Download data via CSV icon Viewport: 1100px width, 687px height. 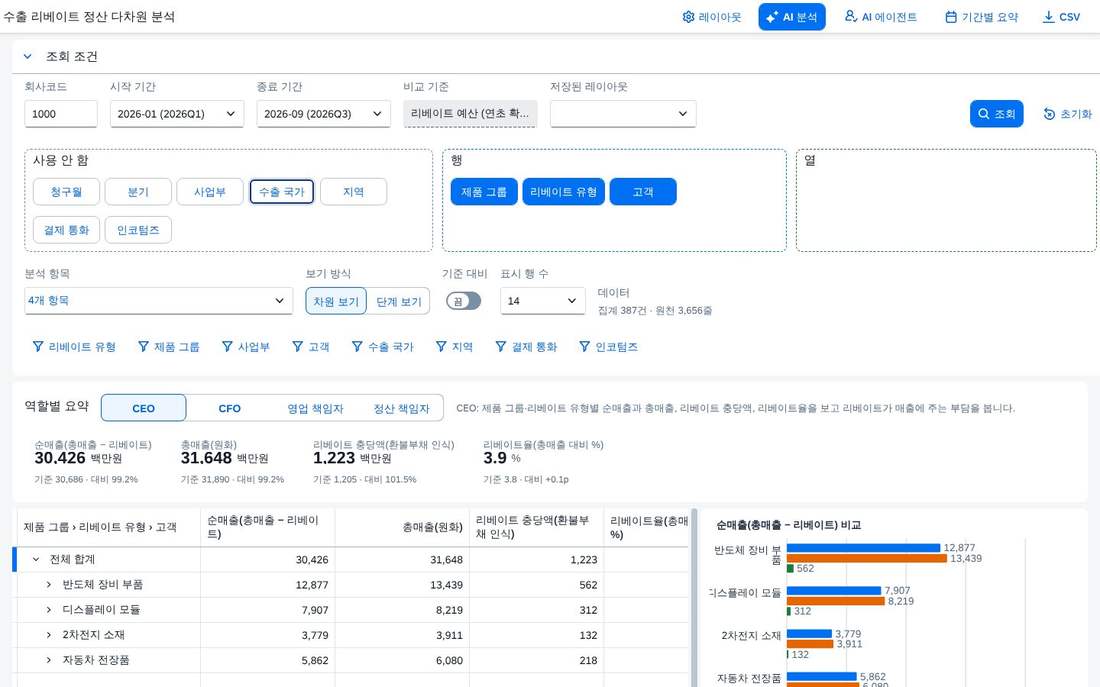pyautogui.click(x=1061, y=17)
